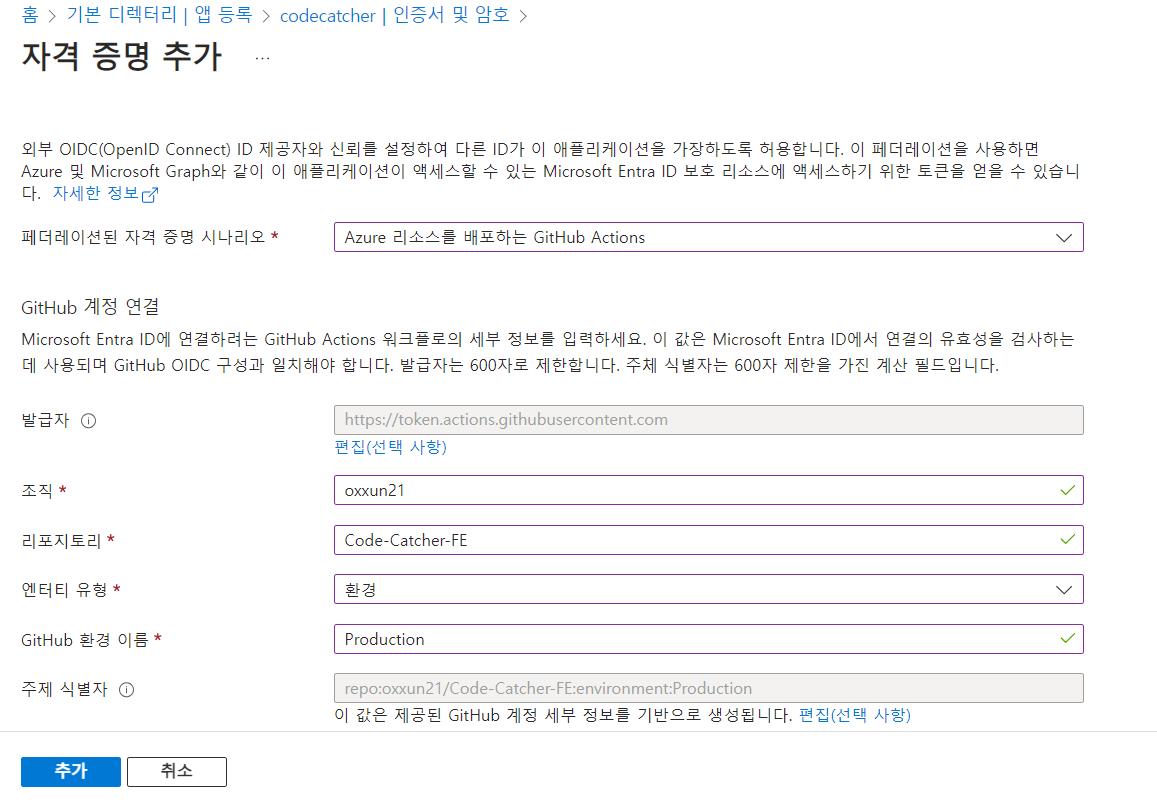Click the 발급자 label text
Image resolution: width=1157 pixels, height=808 pixels.
45,421
